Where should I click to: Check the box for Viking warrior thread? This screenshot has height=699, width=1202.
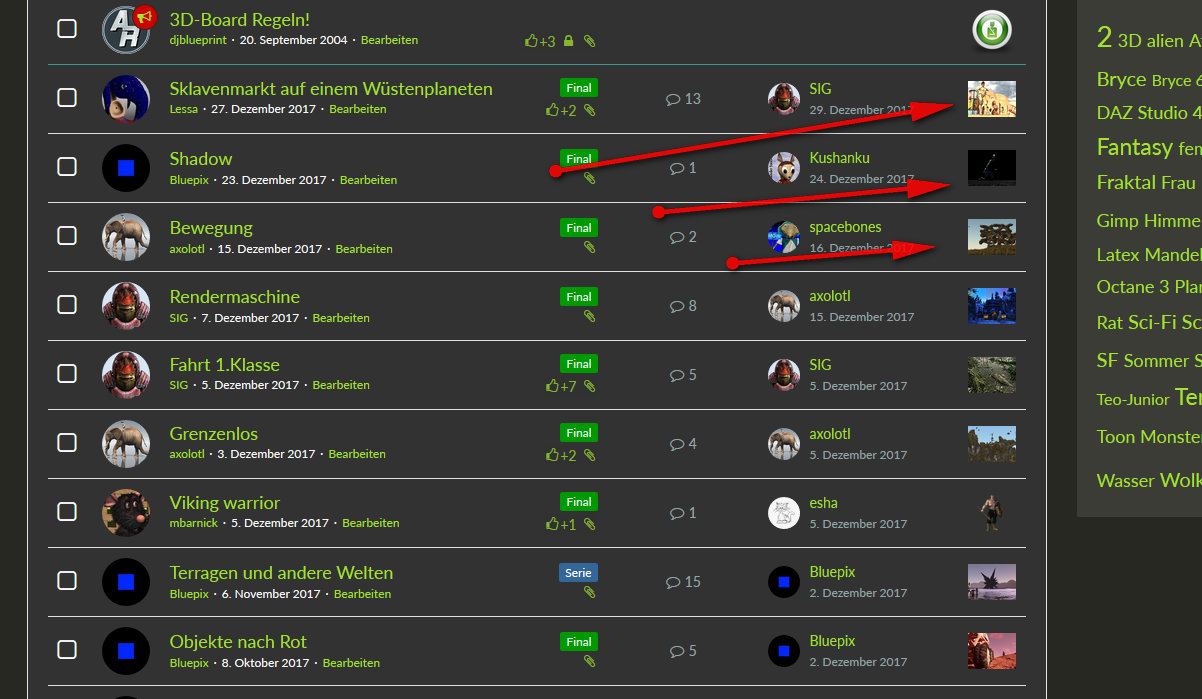click(67, 511)
